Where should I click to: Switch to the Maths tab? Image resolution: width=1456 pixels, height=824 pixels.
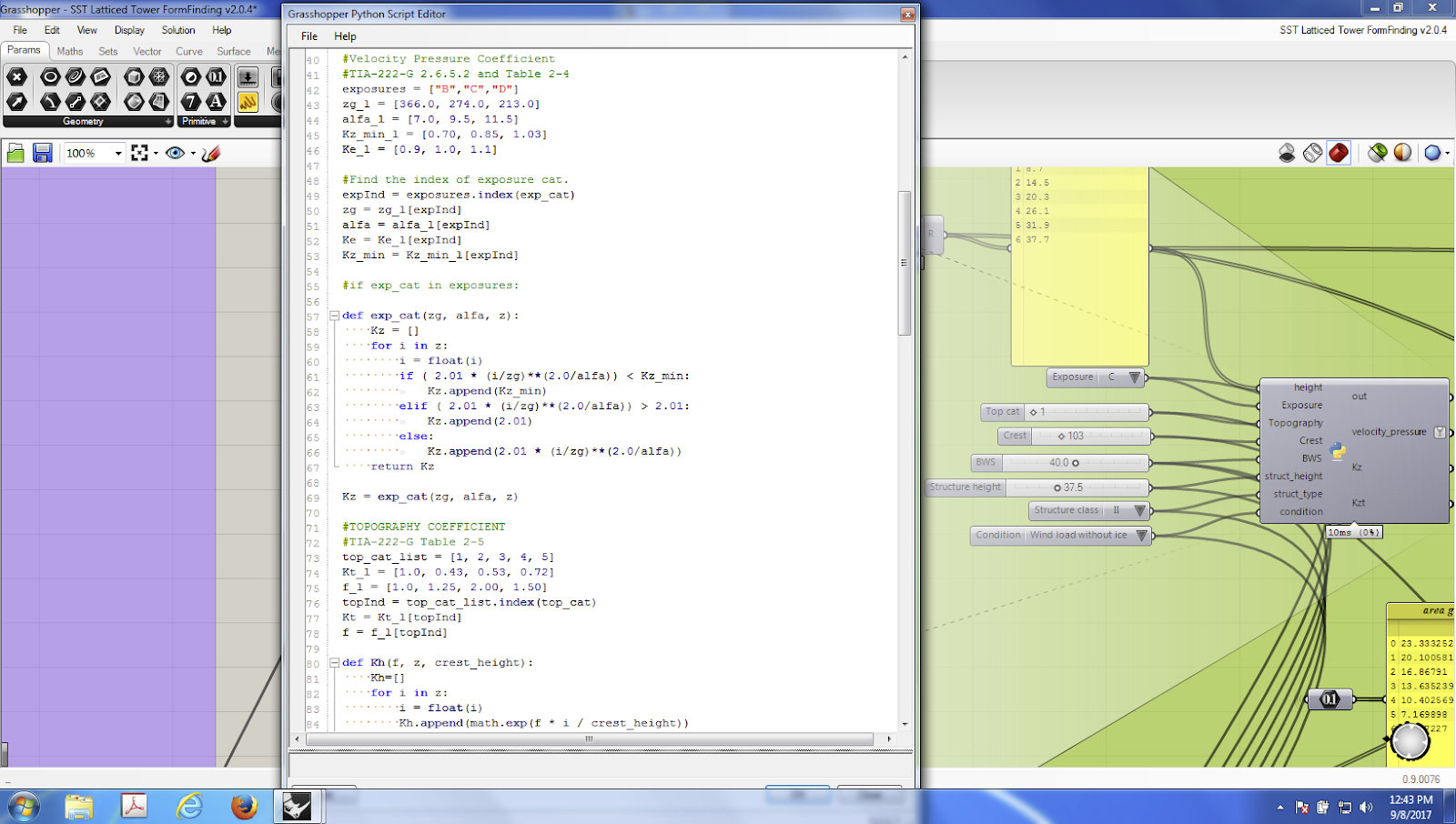tap(70, 51)
